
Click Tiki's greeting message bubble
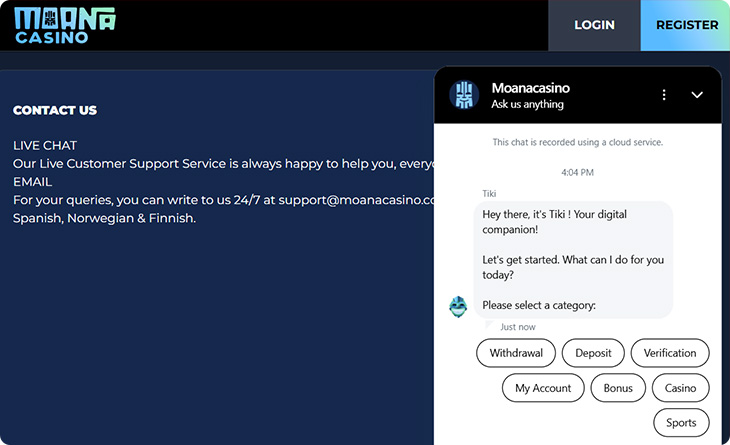(x=573, y=260)
